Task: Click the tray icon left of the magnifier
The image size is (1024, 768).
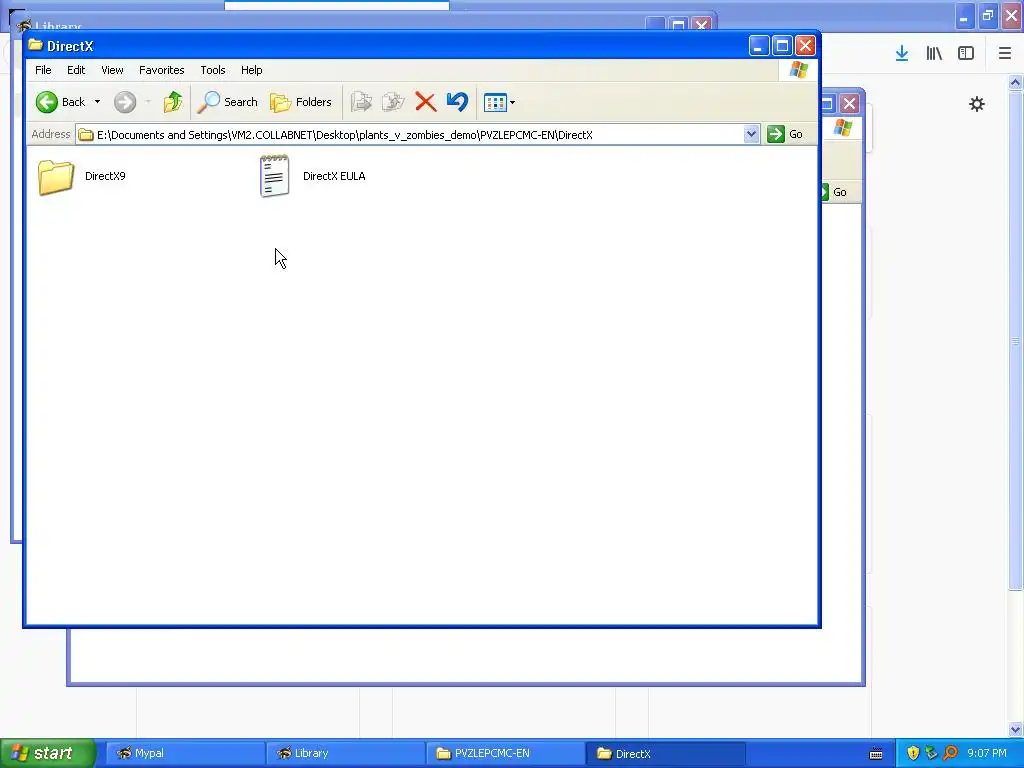Action: (x=931, y=753)
